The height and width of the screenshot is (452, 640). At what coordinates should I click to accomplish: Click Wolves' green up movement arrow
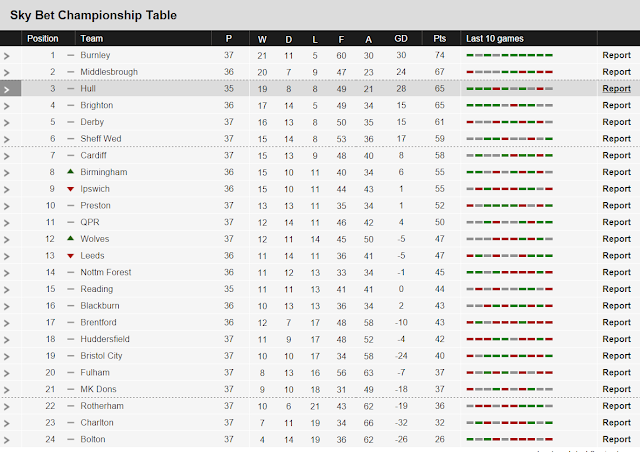tap(70, 239)
